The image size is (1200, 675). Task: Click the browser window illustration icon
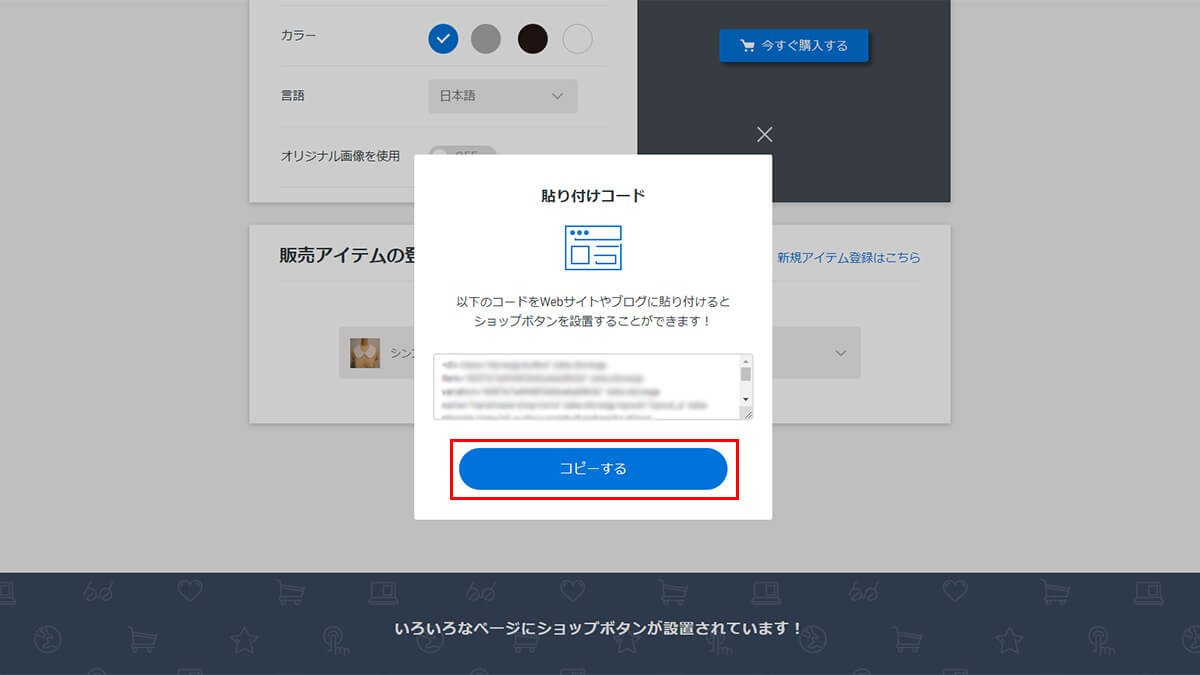pos(593,248)
